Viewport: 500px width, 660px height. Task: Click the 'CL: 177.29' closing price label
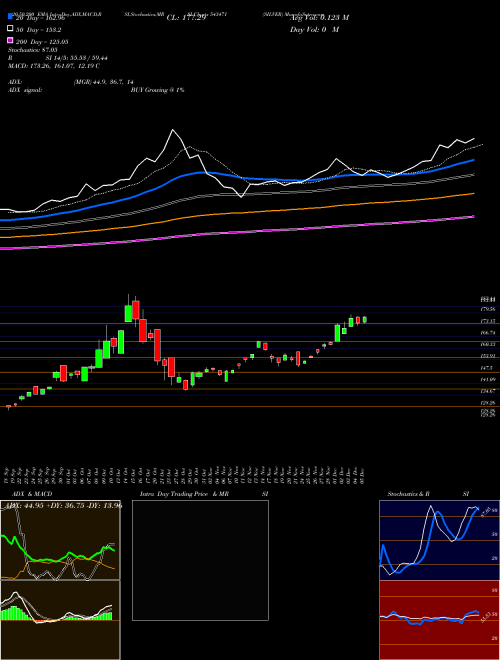186,18
